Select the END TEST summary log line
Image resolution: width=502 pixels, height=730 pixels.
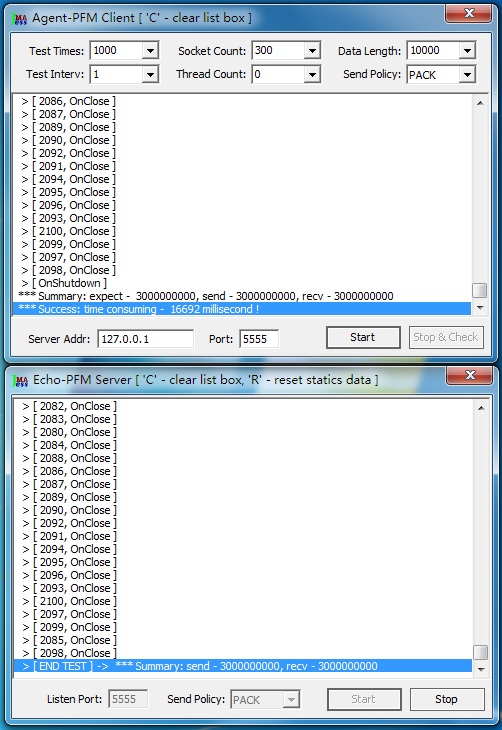pyautogui.click(x=242, y=666)
